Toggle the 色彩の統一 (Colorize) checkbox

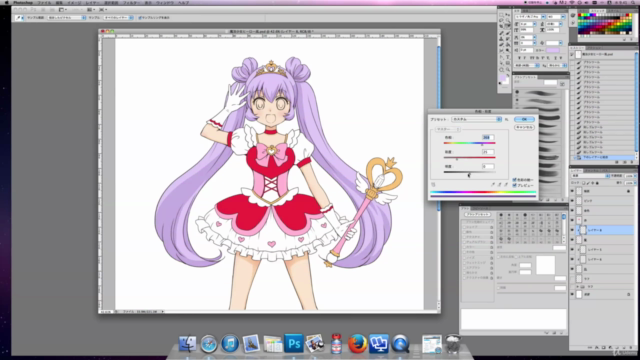pyautogui.click(x=514, y=180)
